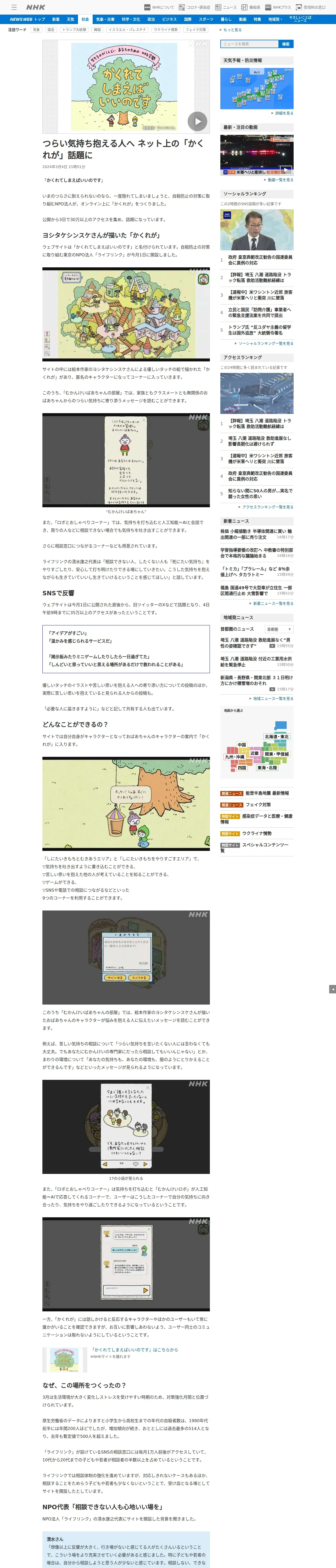Select 九州・沖縄 on region map
The width and height of the screenshot is (336, 1568).
235,757
